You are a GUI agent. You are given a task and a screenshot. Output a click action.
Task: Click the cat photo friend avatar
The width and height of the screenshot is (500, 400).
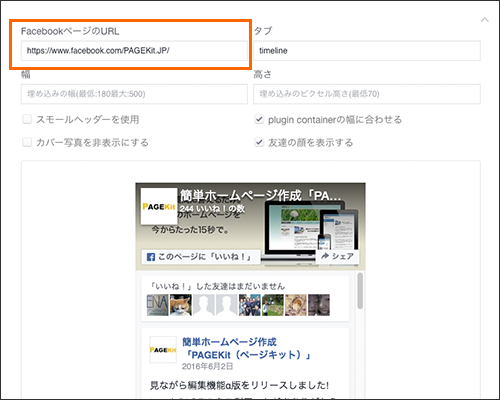pyautogui.click(x=181, y=305)
